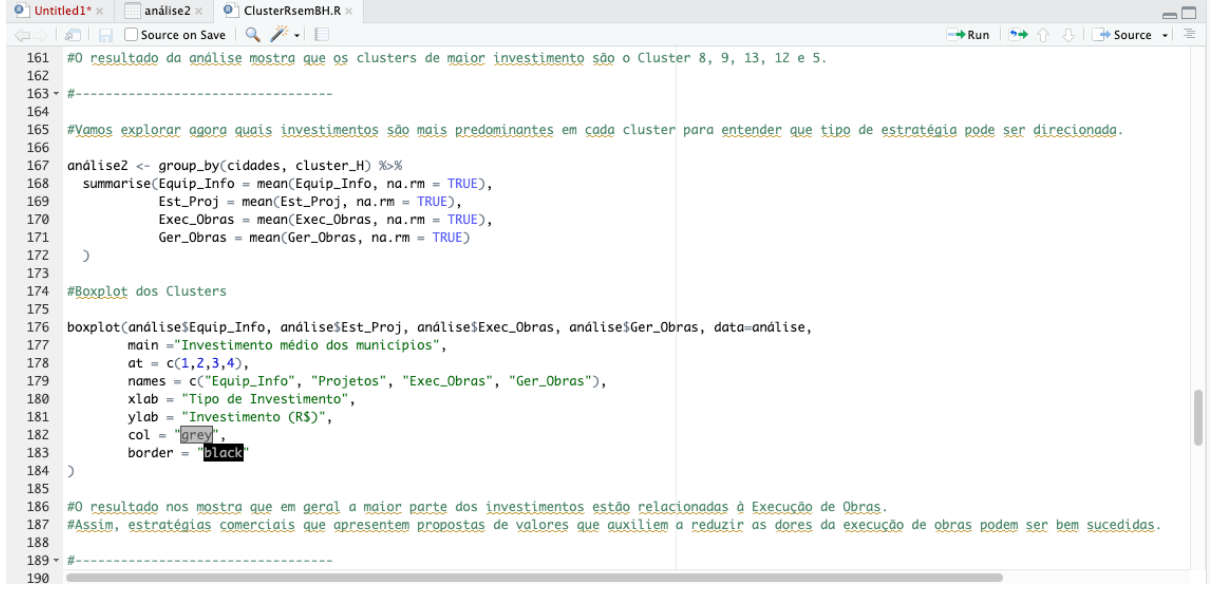Save the script with the save icon

(x=106, y=31)
